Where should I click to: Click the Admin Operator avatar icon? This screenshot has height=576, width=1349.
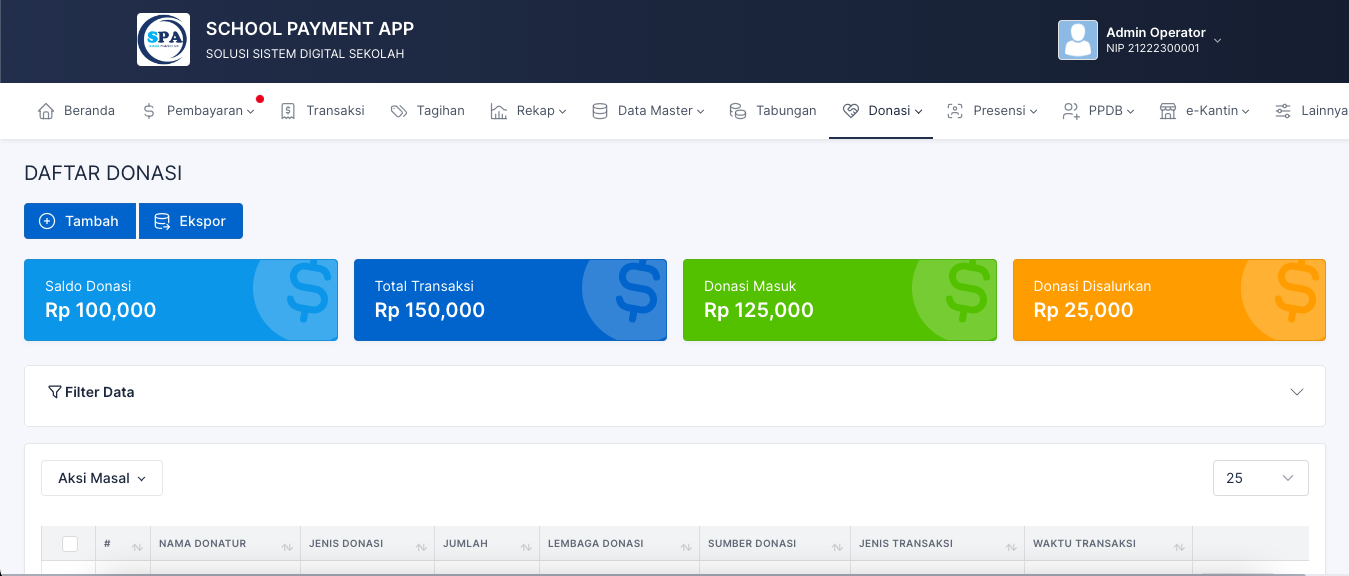click(1077, 40)
